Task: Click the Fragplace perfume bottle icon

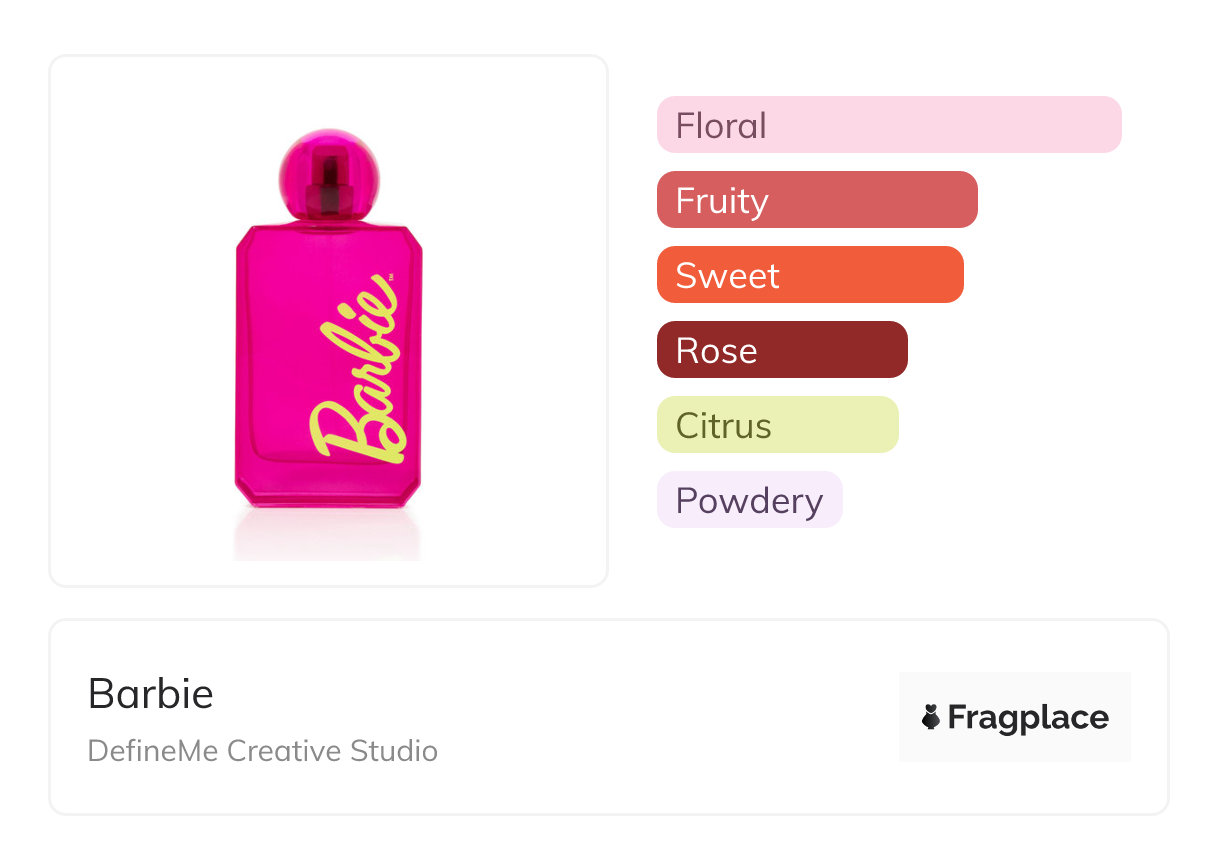Action: 931,717
